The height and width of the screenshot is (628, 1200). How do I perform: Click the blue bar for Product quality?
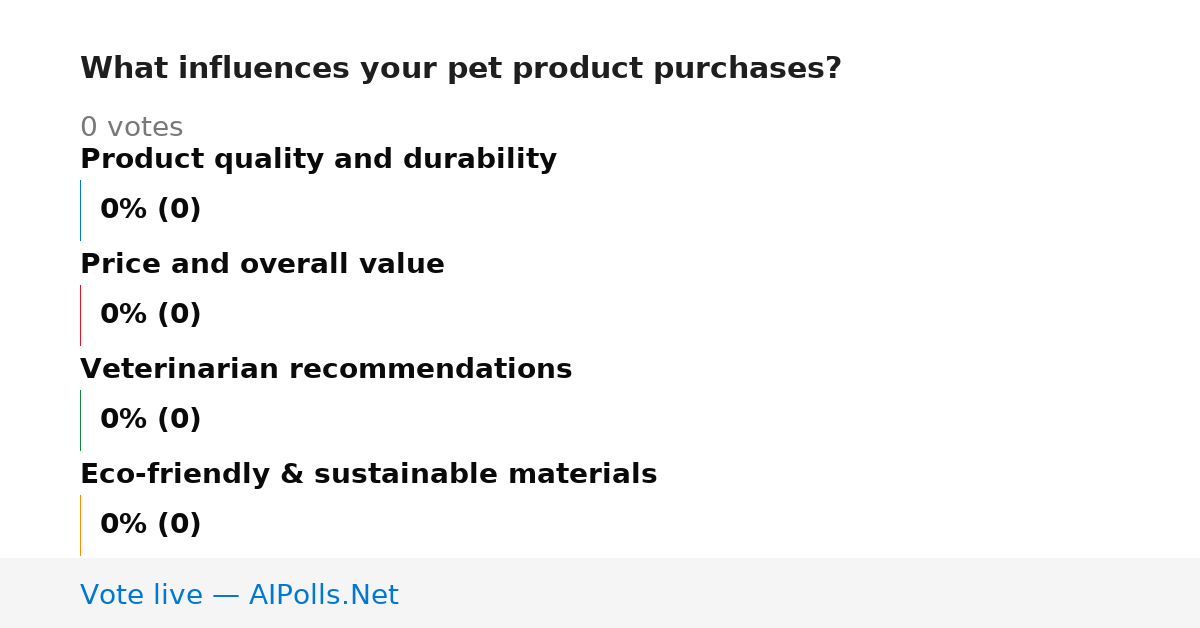tap(80, 210)
